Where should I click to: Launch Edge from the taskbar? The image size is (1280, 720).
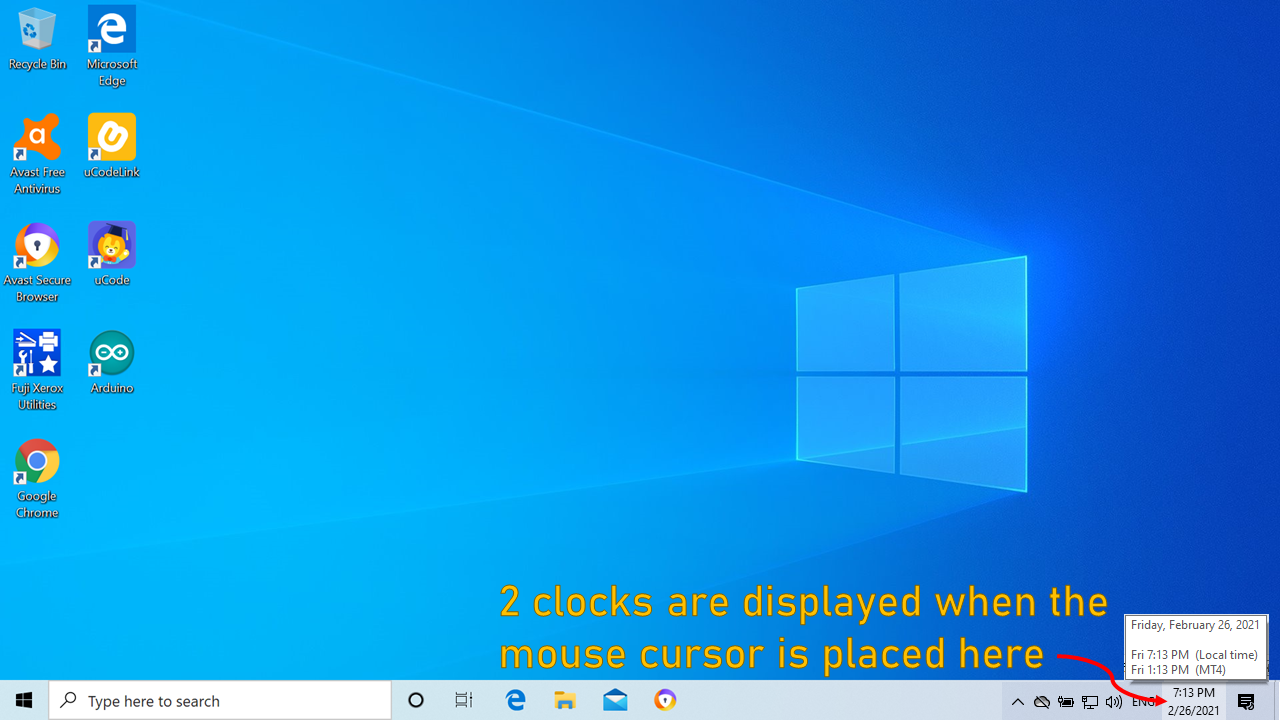515,700
